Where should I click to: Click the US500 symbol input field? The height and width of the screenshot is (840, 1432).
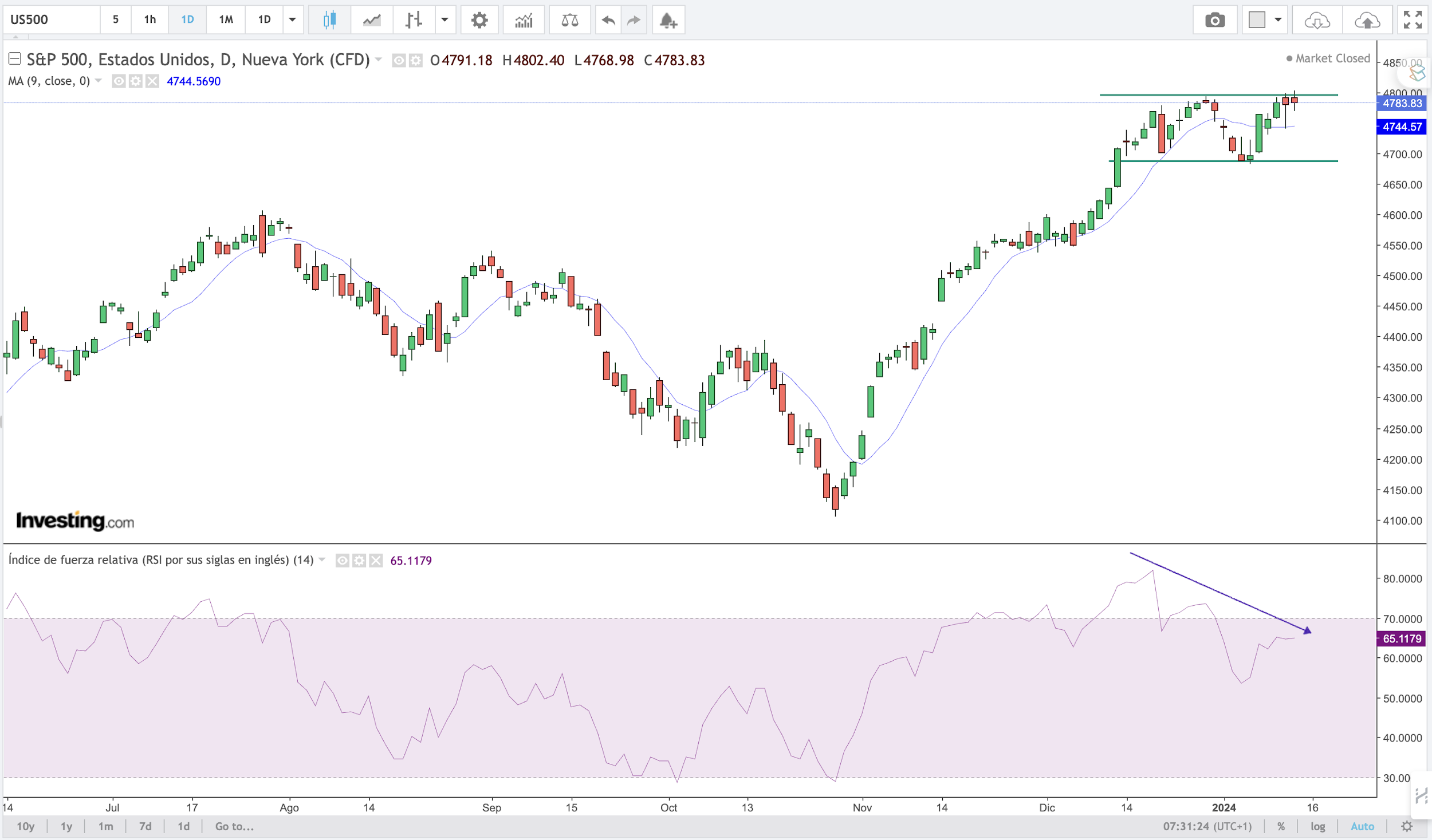(x=52, y=20)
